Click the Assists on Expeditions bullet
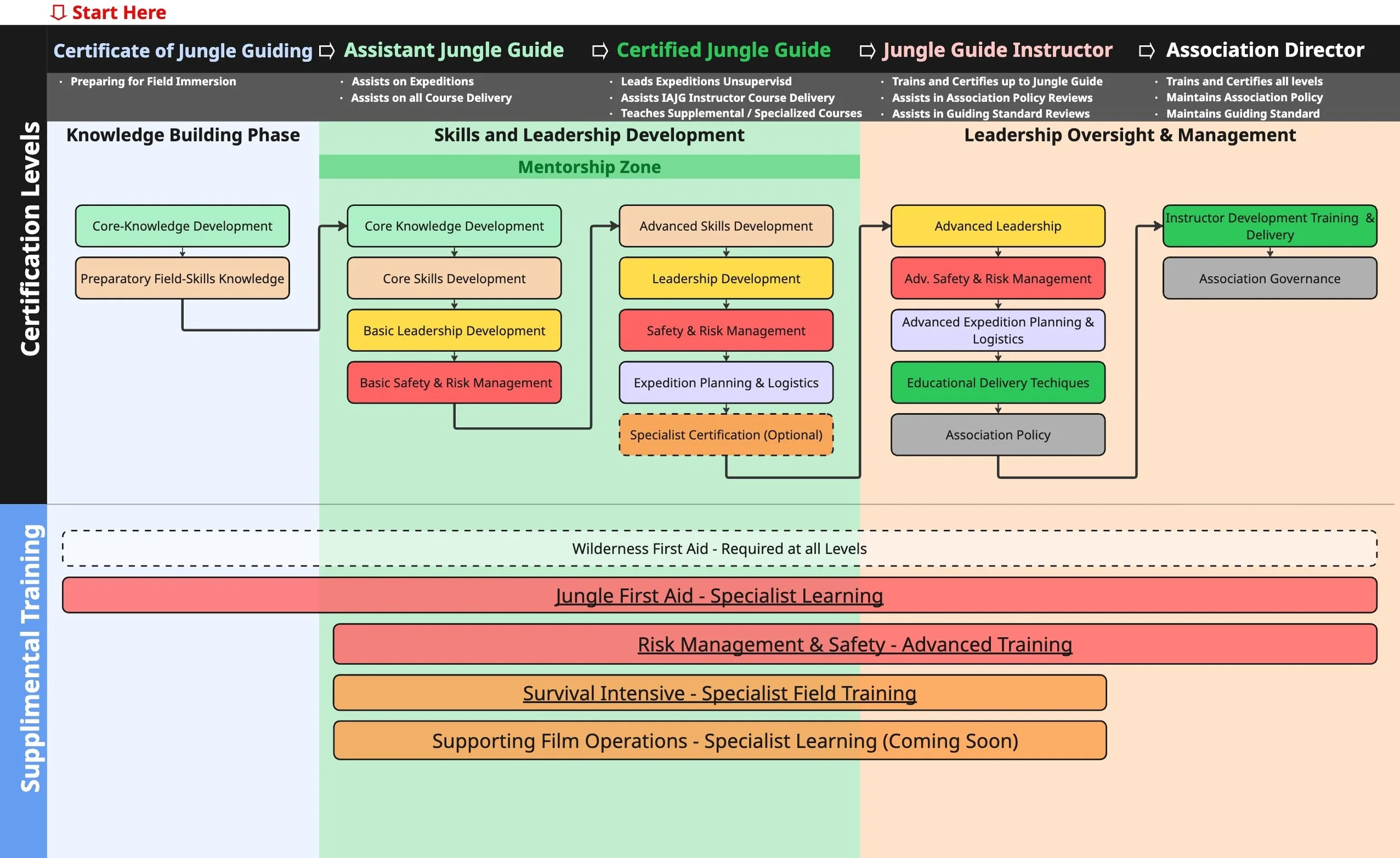 click(413, 81)
